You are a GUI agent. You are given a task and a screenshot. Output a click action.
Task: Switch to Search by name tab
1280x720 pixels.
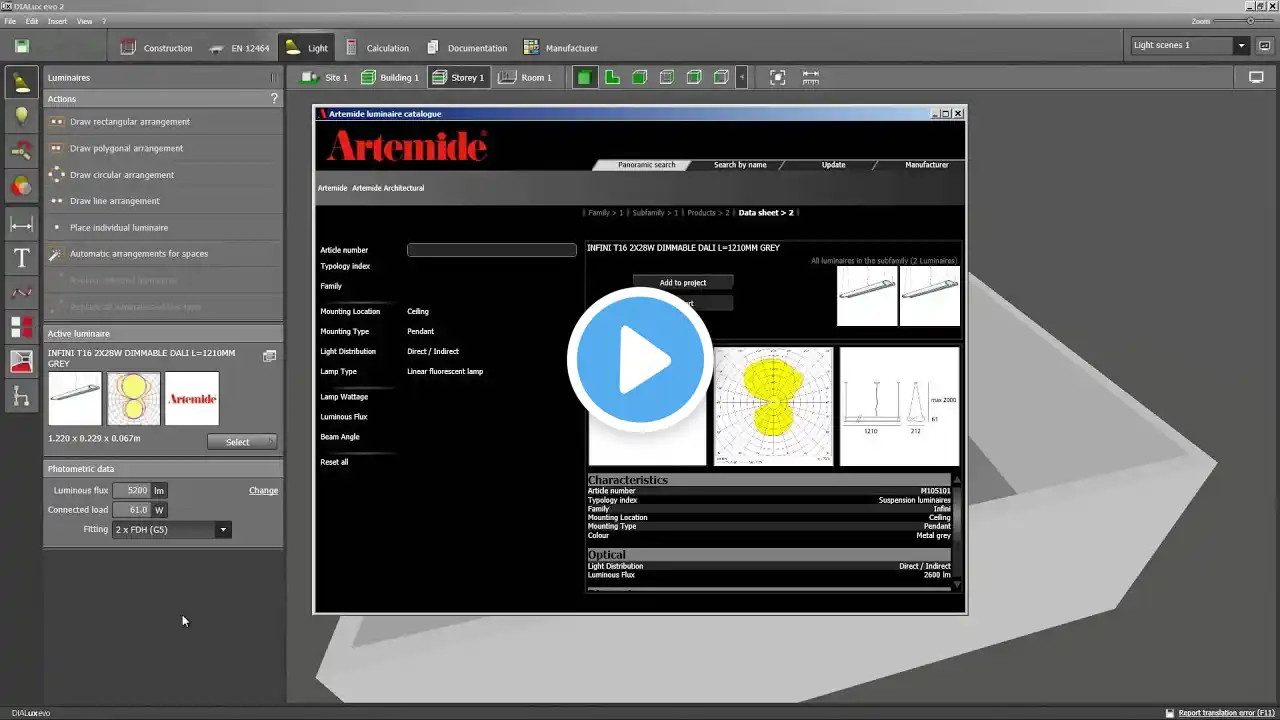[740, 165]
